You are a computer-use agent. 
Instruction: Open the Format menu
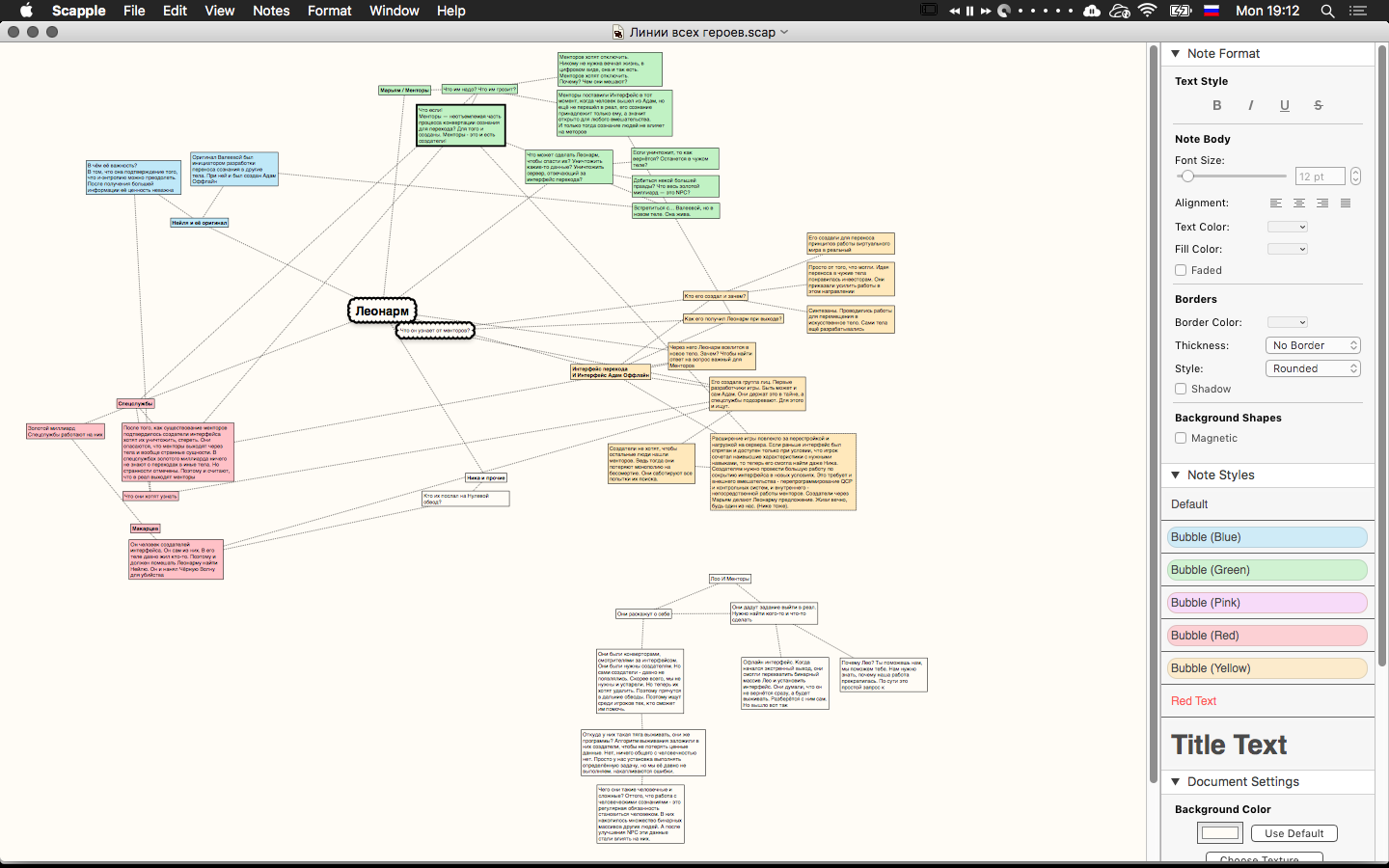tap(329, 11)
